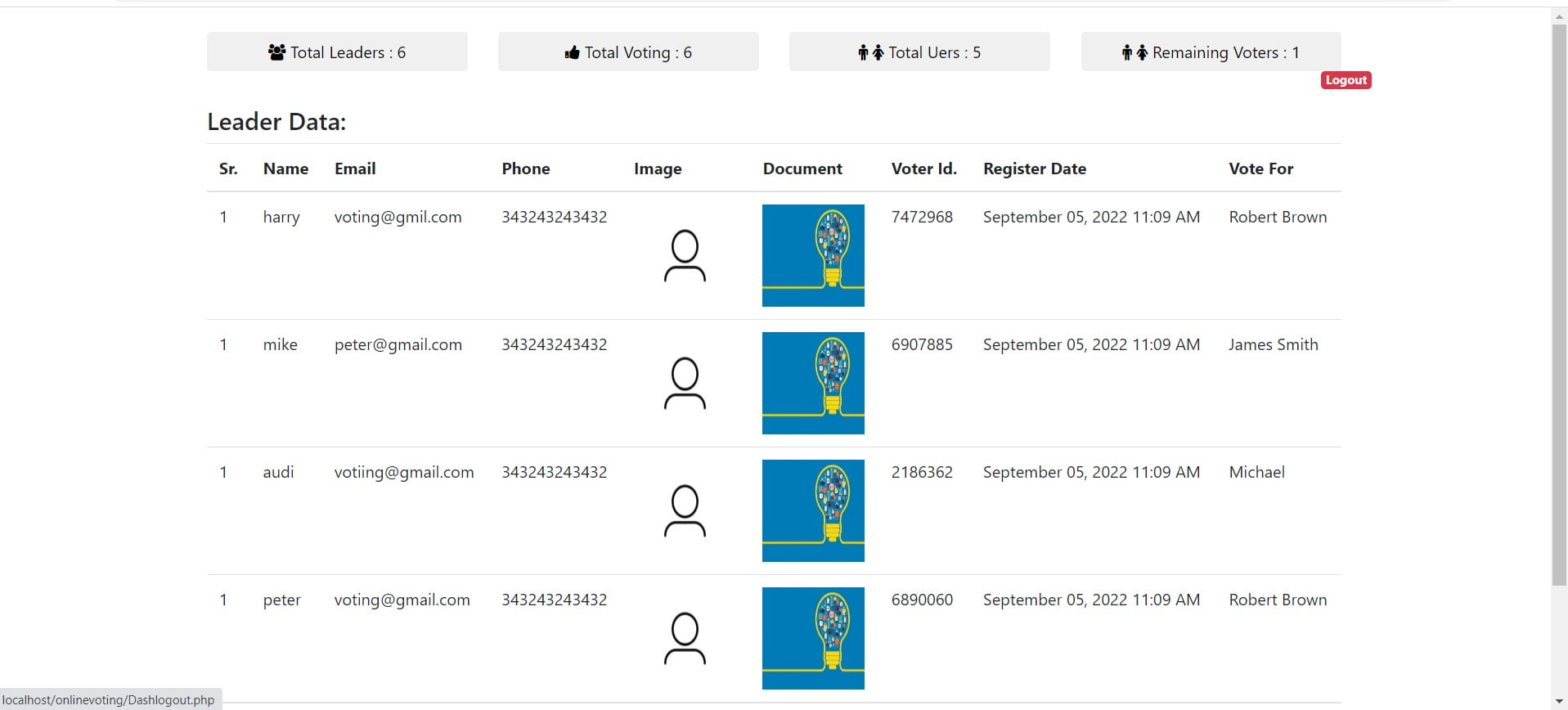Click audi's profile avatar icon

[685, 511]
